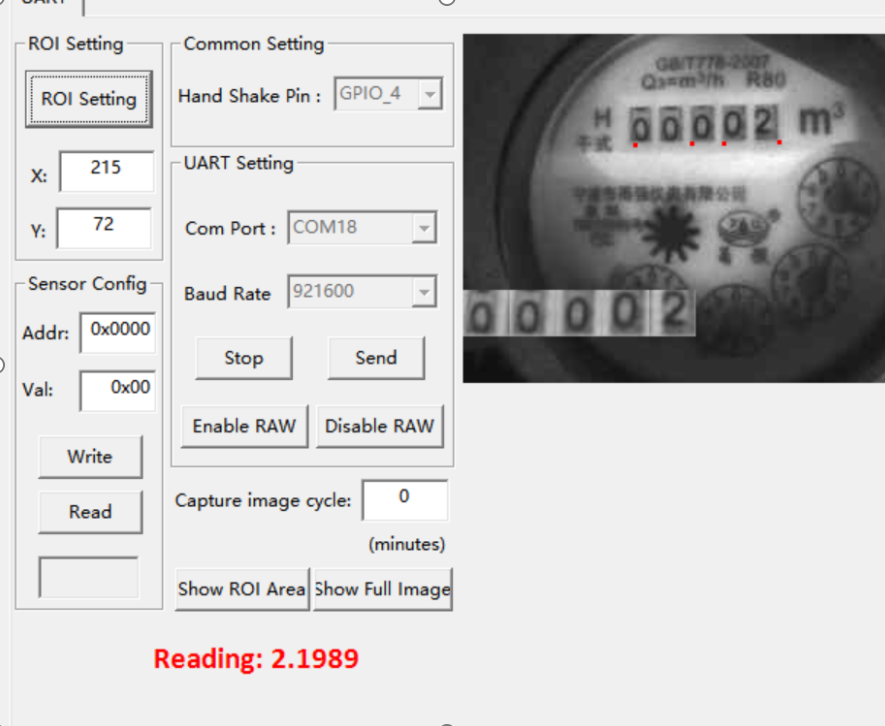This screenshot has width=885, height=726.
Task: Edit the sensor Addr field 0x0000
Action: (117, 333)
